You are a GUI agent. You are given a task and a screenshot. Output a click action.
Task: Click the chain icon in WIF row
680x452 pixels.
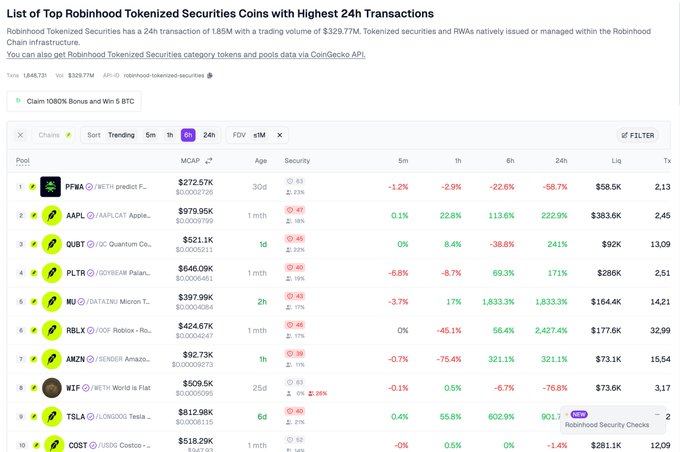point(33,388)
